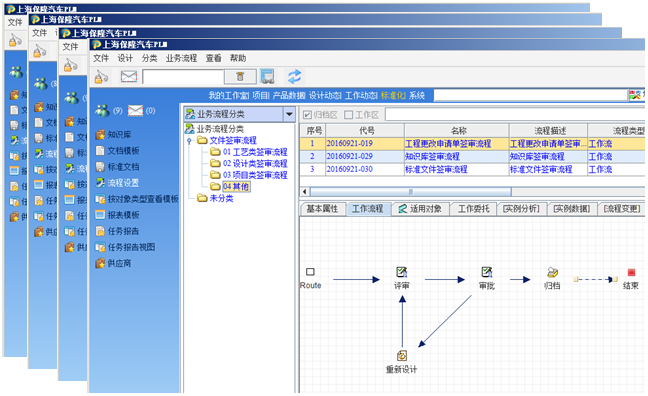
Task: Go to 设计动态 in the navigation bar
Action: point(325,95)
